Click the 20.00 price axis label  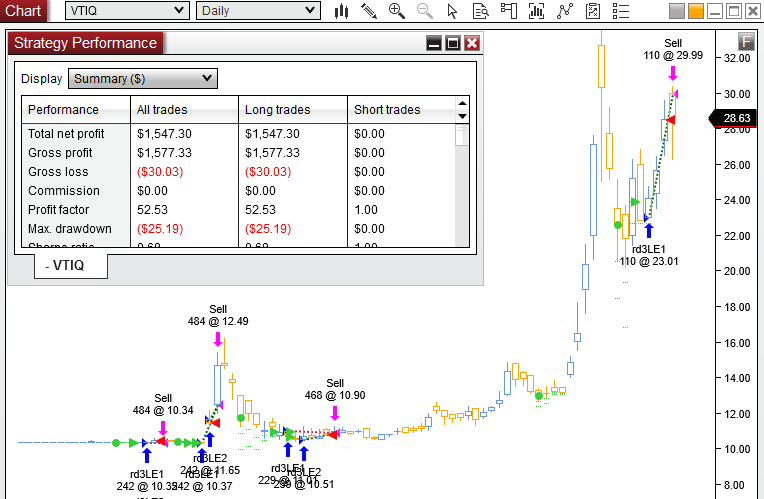pos(737,271)
